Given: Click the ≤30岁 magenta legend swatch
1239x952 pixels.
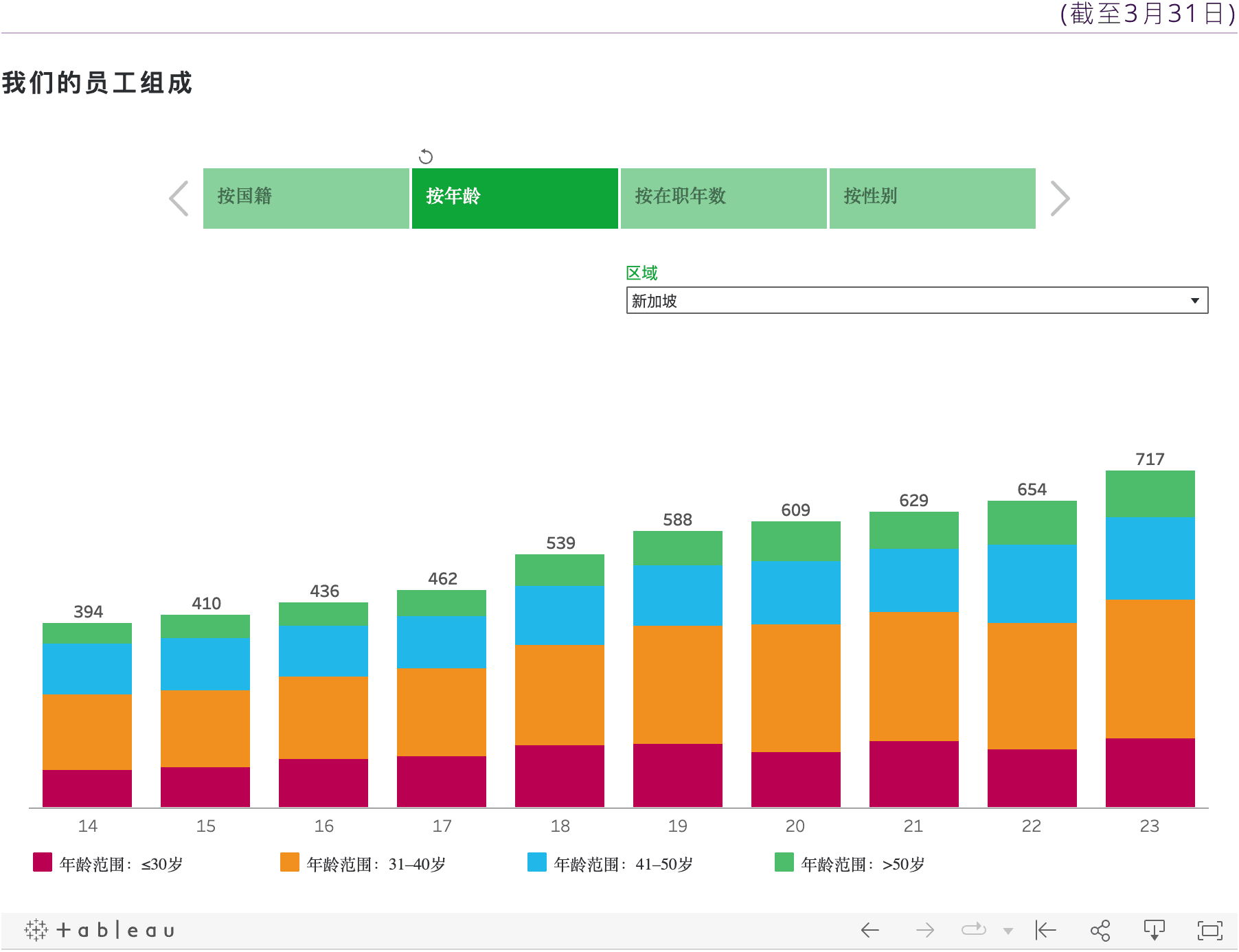Looking at the screenshot, I should (43, 862).
